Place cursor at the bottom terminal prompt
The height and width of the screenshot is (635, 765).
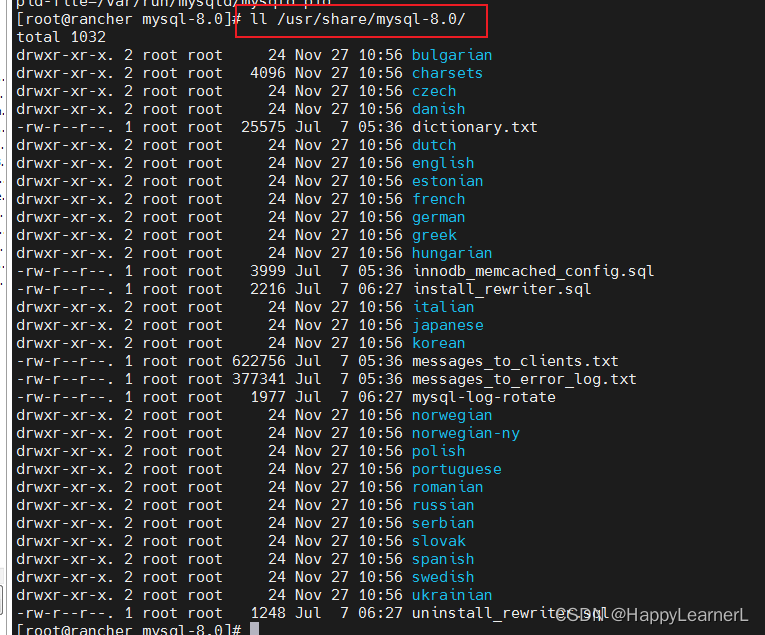tap(254, 629)
